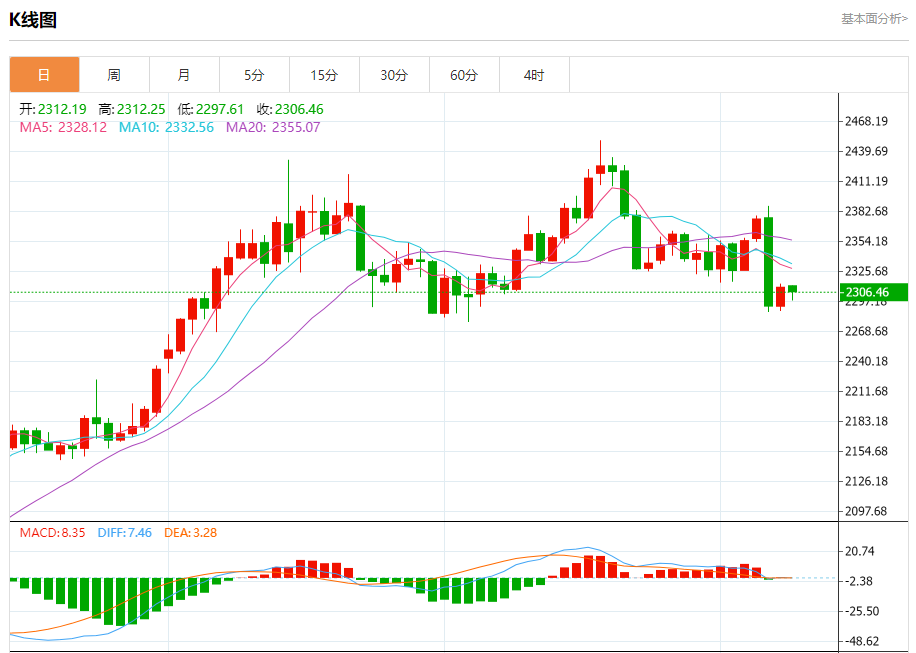This screenshot has width=916, height=653.
Task: Click the low price 2297.61
Action: [x=220, y=109]
